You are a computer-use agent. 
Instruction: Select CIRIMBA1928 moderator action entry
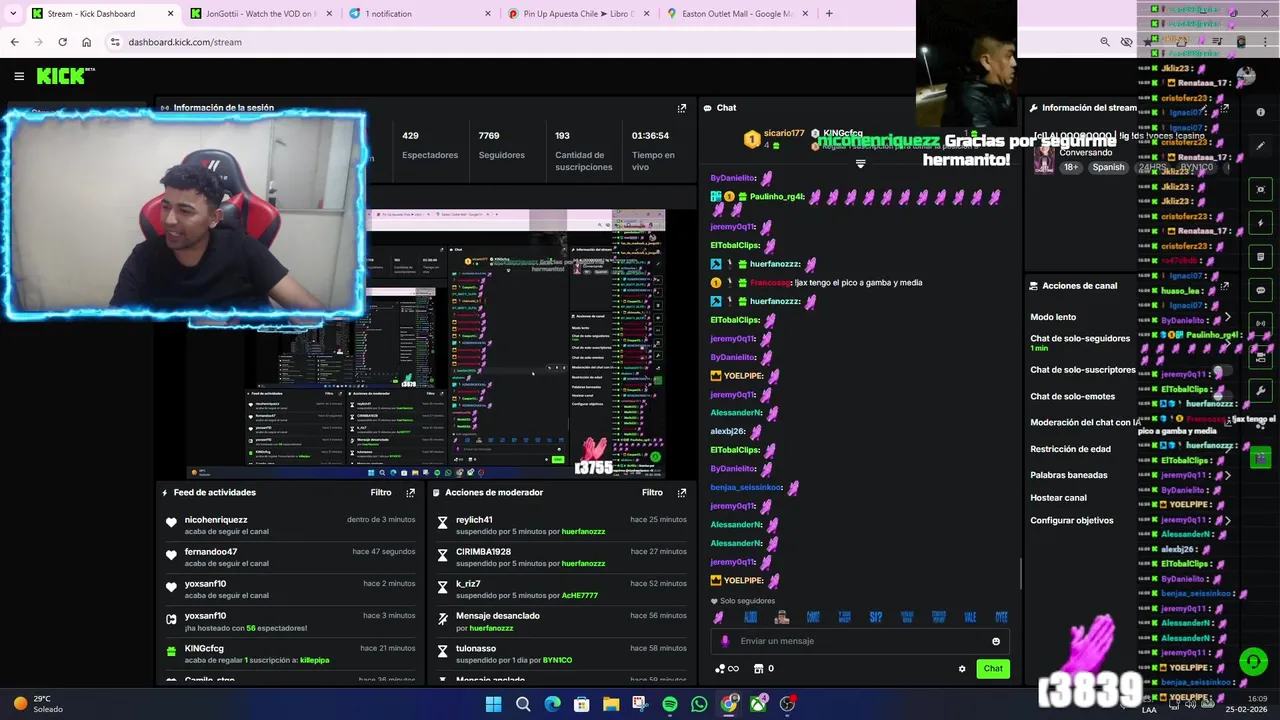561,558
